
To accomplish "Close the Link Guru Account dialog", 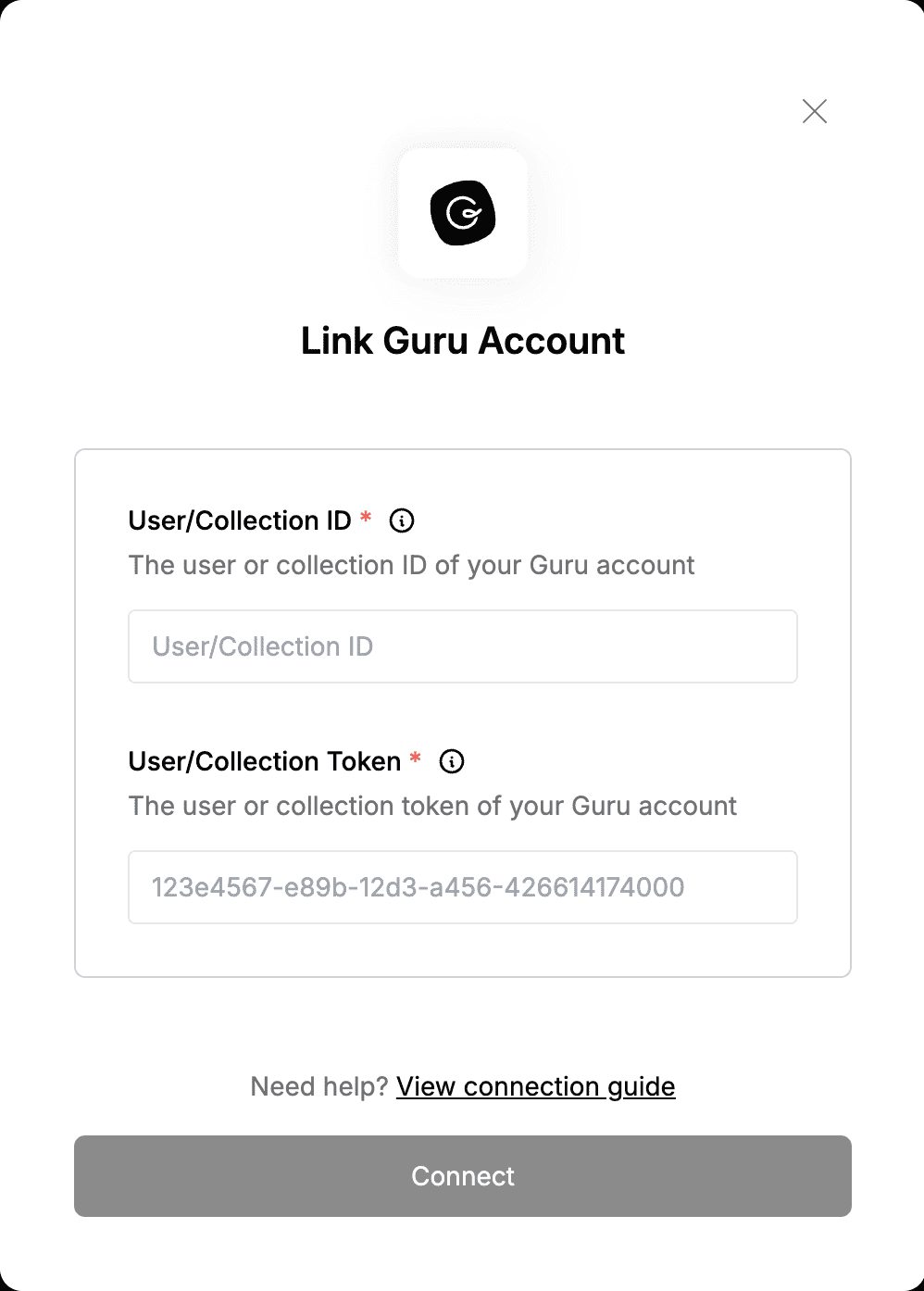I will (x=815, y=111).
